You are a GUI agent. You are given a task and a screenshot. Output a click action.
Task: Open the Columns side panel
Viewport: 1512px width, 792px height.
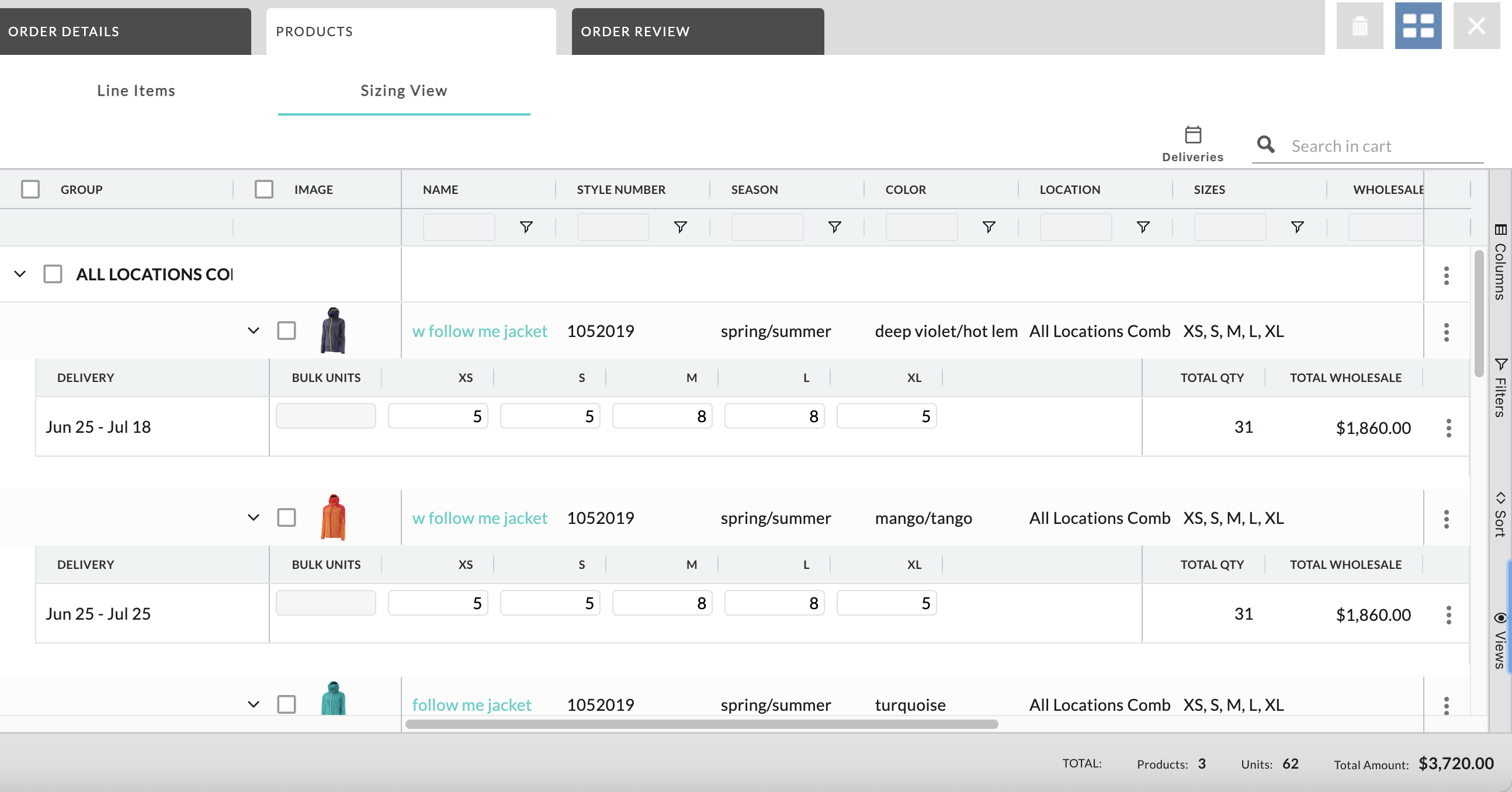[1500, 262]
